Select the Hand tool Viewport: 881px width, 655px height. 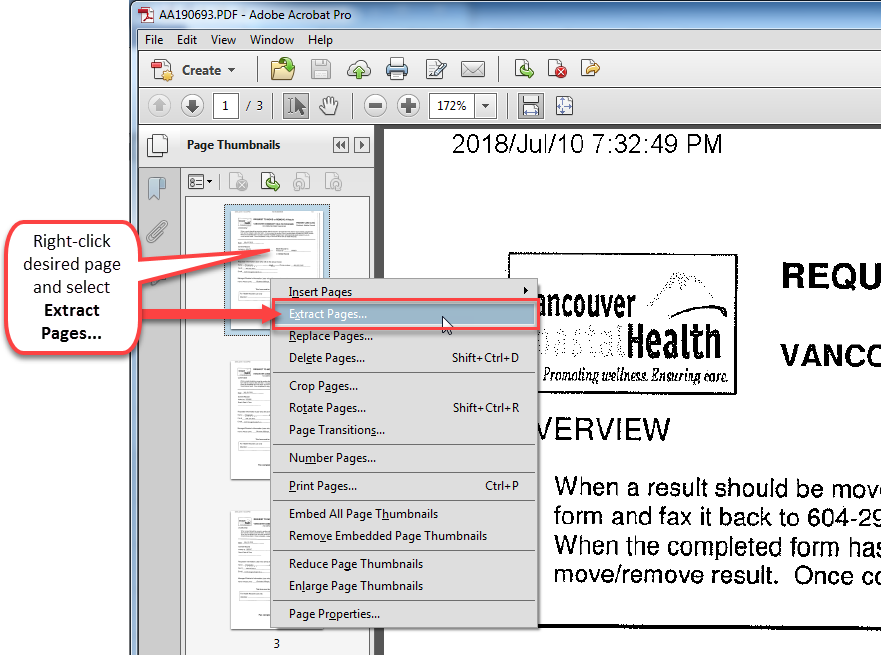(x=328, y=105)
